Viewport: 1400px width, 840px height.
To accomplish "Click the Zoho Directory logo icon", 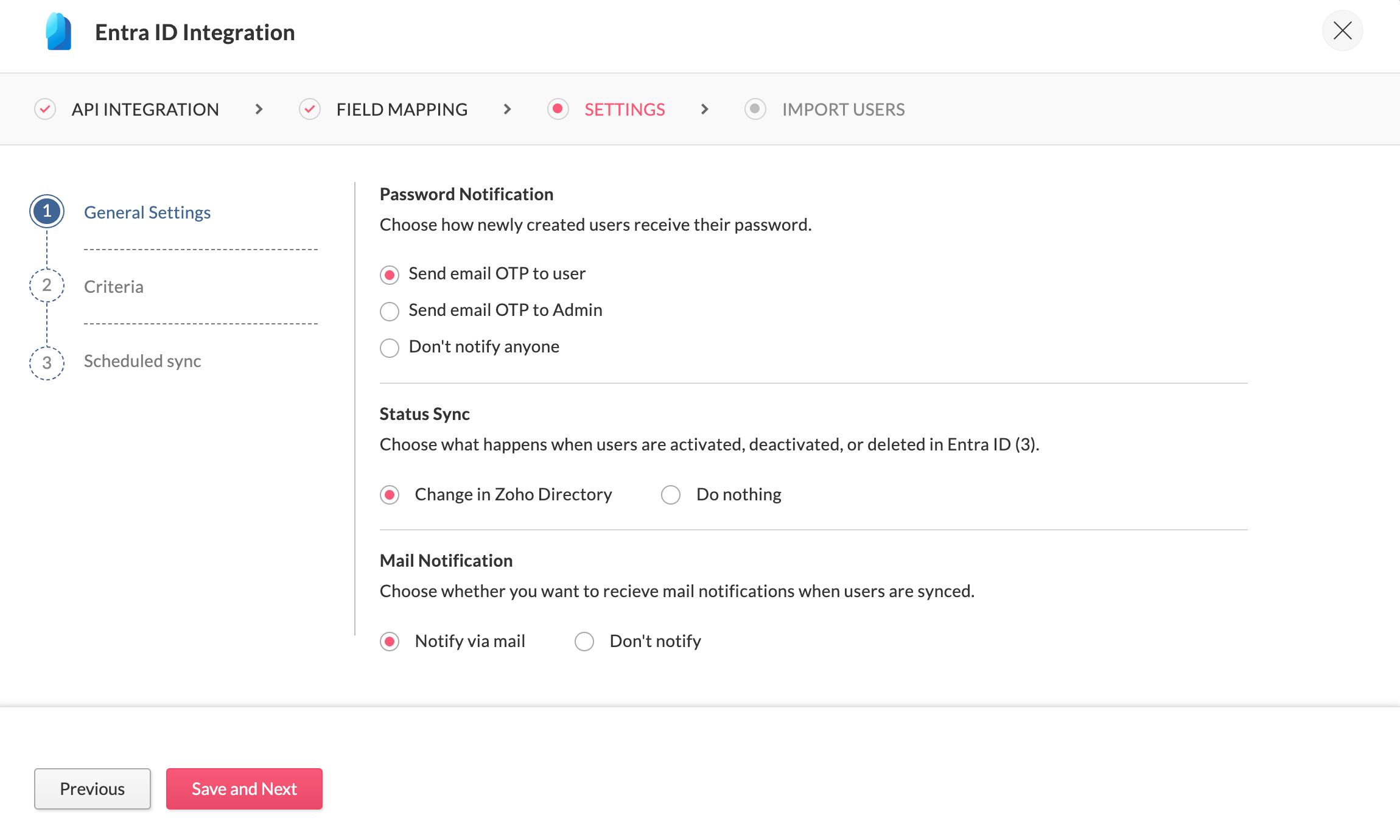I will (59, 32).
